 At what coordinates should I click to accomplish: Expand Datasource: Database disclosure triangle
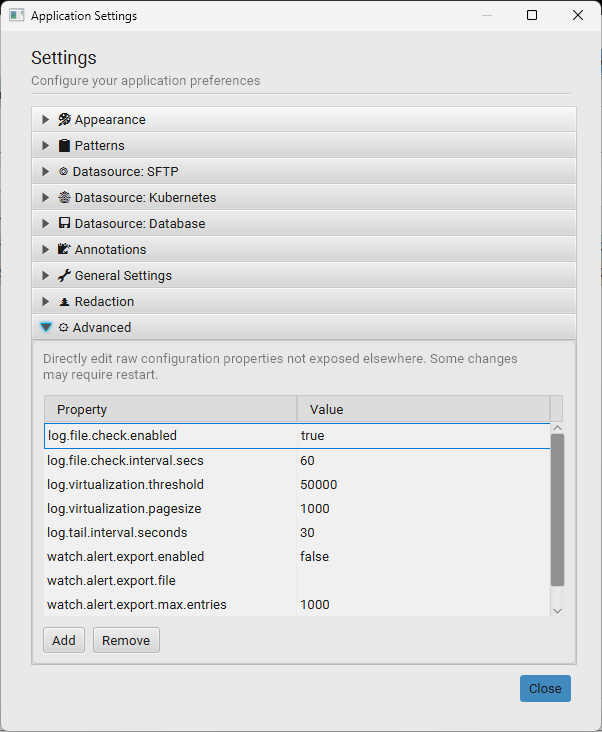click(45, 224)
